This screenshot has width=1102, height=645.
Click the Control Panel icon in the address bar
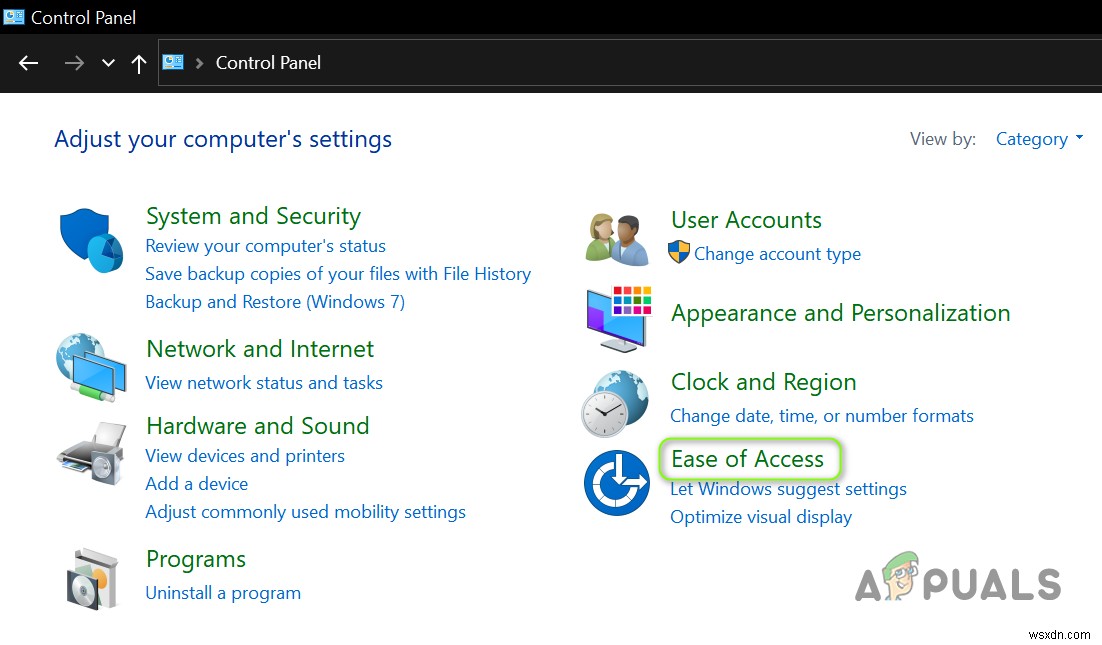click(x=172, y=62)
